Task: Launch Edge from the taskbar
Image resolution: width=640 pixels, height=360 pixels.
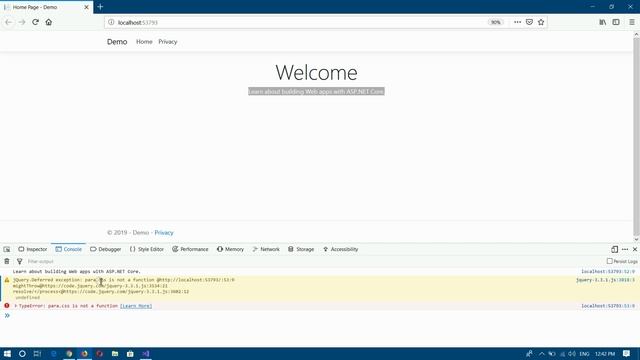Action: pyautogui.click(x=53, y=353)
